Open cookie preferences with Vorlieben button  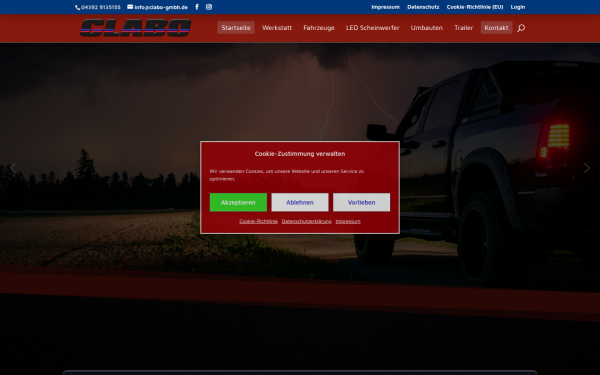362,202
